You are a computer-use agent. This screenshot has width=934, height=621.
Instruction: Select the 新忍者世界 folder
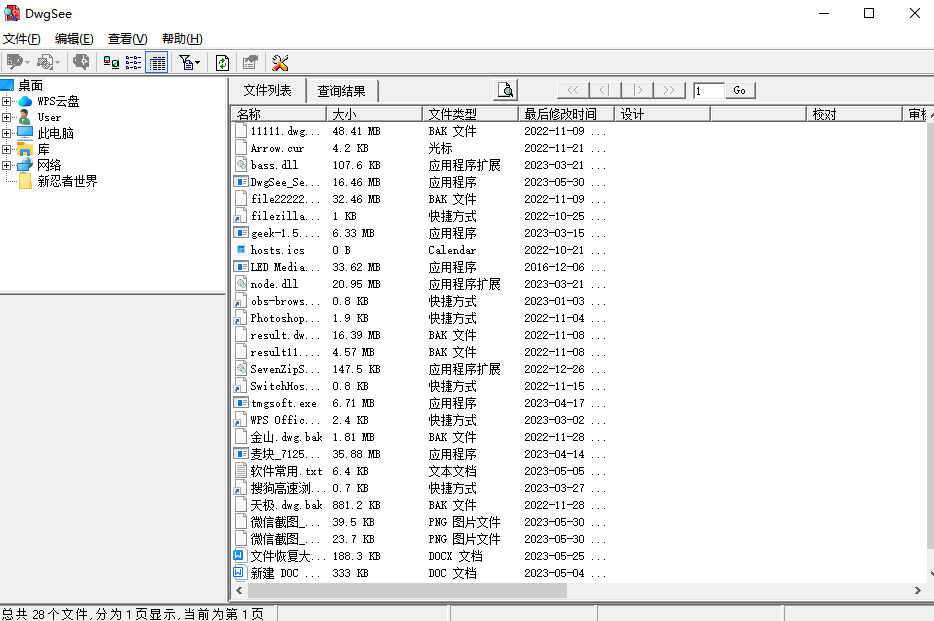[x=67, y=181]
